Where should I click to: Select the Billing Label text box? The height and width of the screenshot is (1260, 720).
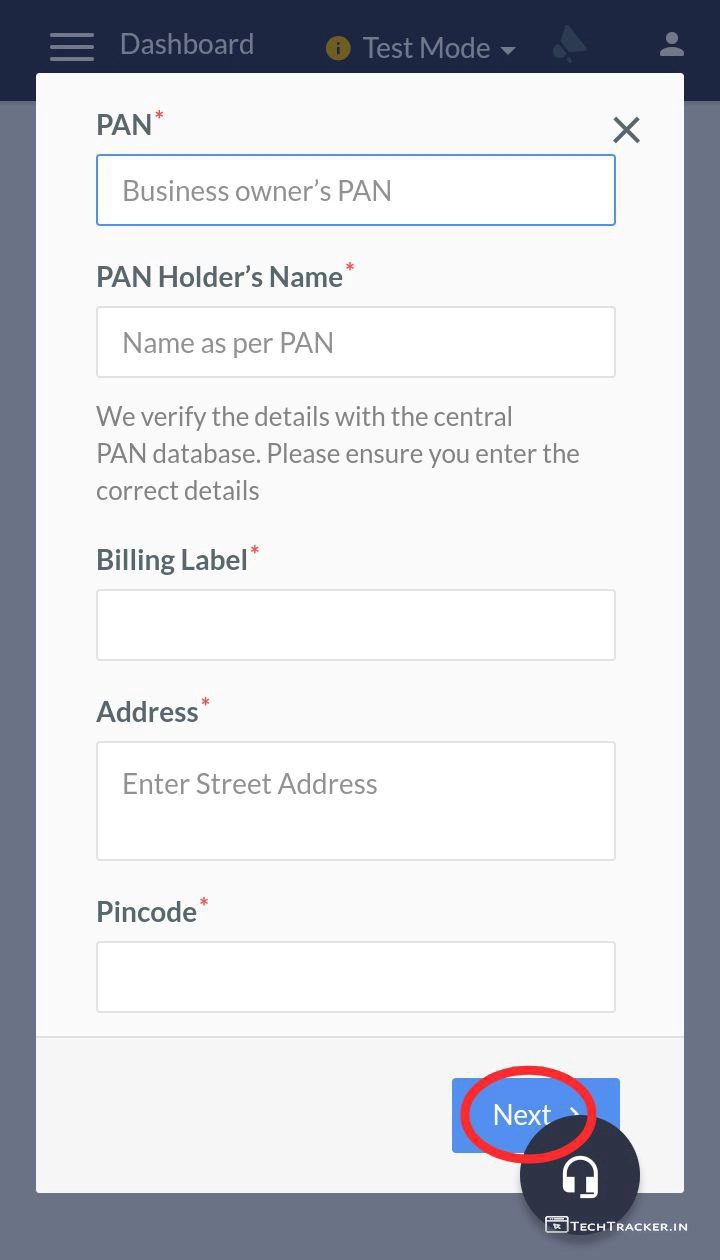coord(356,625)
